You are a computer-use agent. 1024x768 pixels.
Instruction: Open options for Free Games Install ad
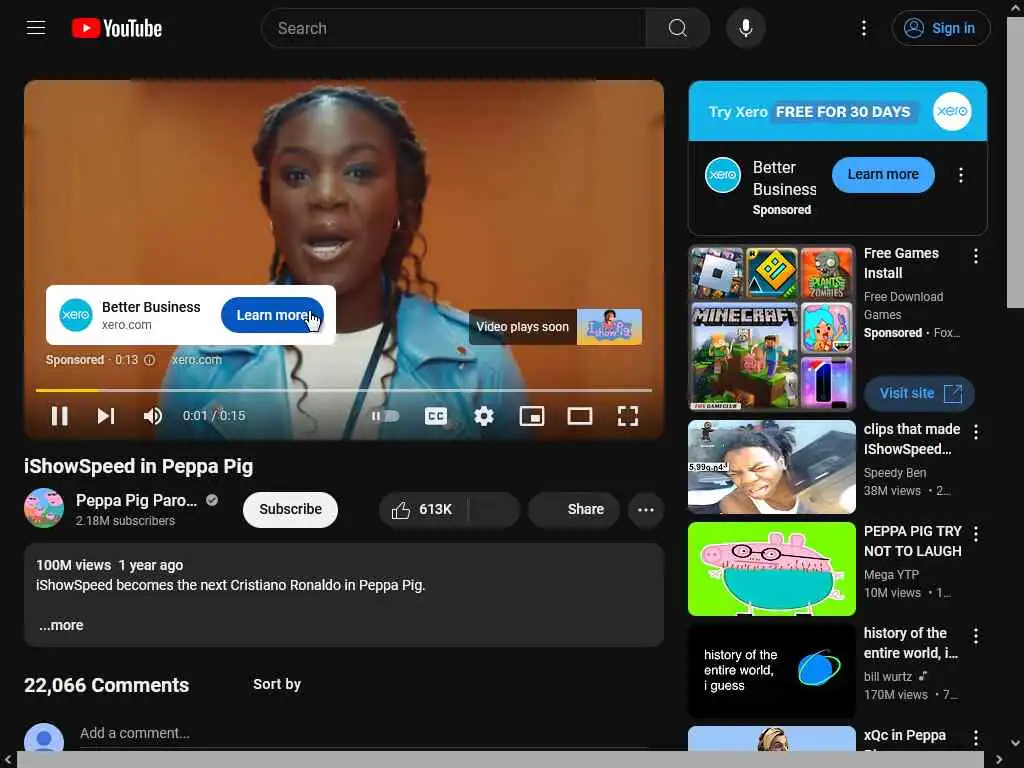pos(976,256)
